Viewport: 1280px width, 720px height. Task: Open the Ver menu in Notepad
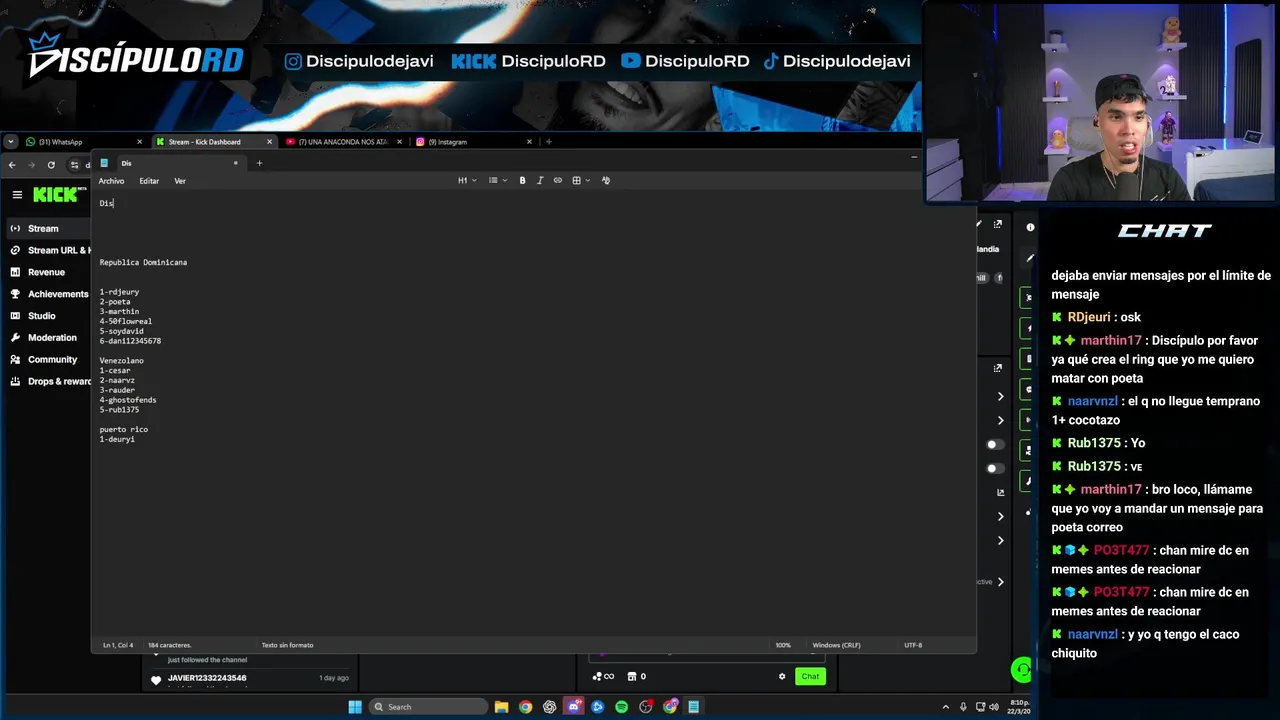click(x=180, y=181)
